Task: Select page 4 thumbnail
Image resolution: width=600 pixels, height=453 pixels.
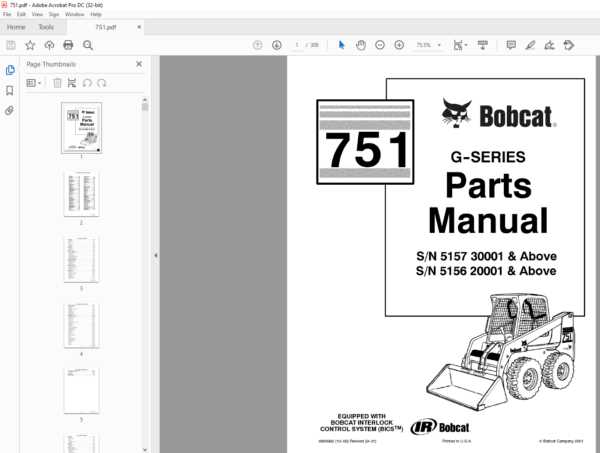Action: pos(82,325)
